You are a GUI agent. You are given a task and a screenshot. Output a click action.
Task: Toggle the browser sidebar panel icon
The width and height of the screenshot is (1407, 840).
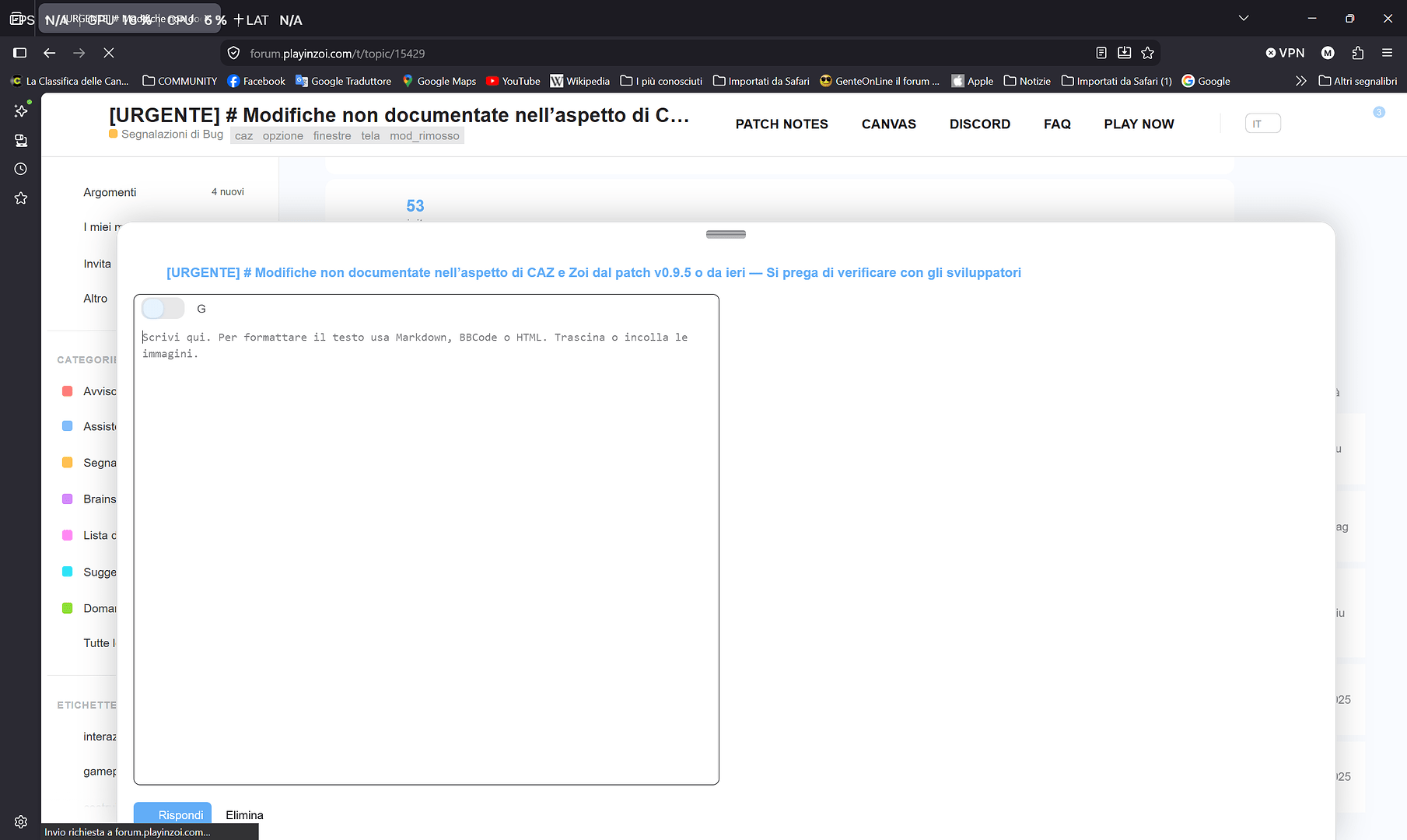[20, 53]
